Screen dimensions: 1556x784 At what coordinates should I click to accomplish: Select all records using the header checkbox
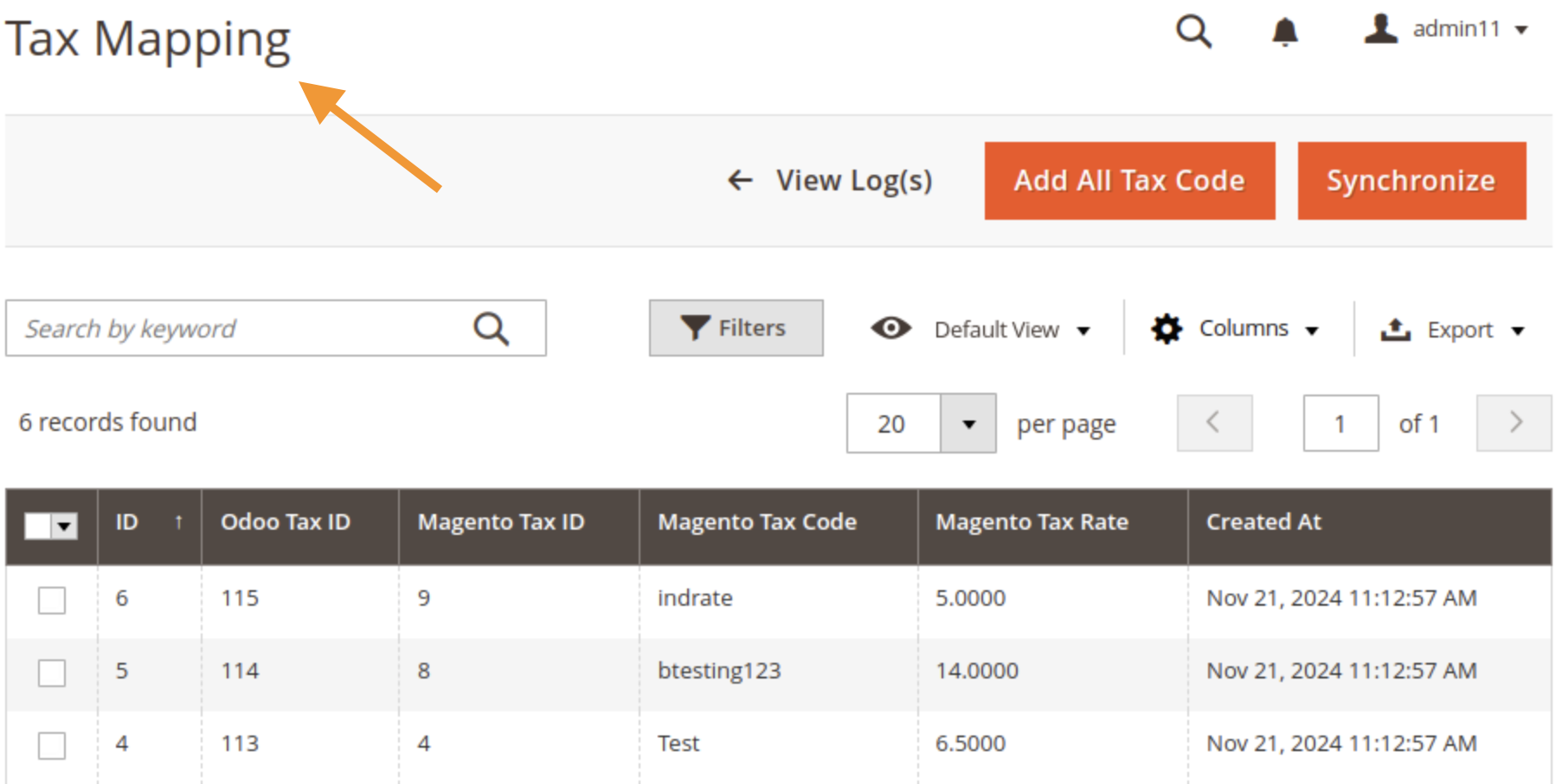[x=38, y=525]
